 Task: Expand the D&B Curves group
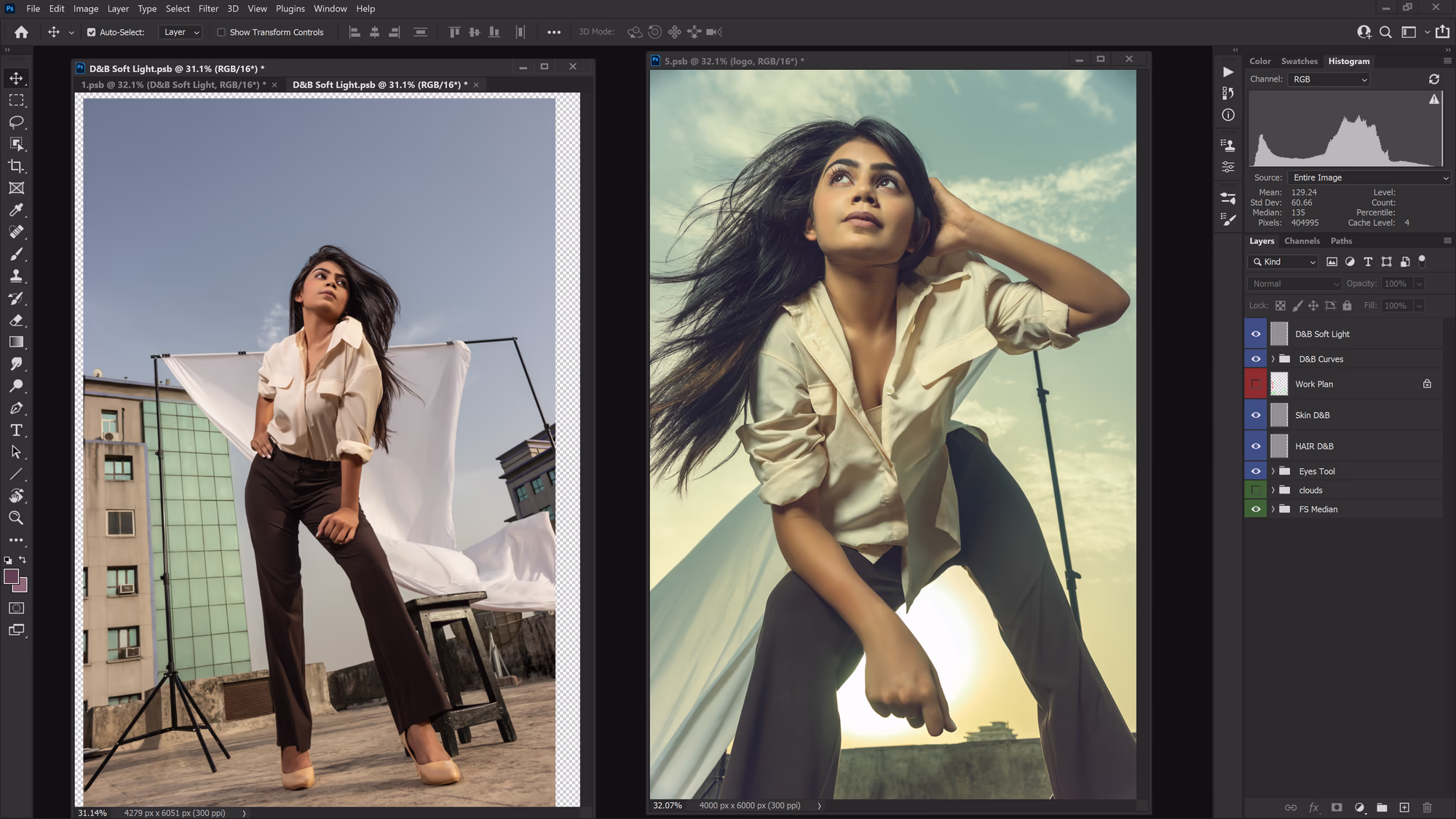1273,359
